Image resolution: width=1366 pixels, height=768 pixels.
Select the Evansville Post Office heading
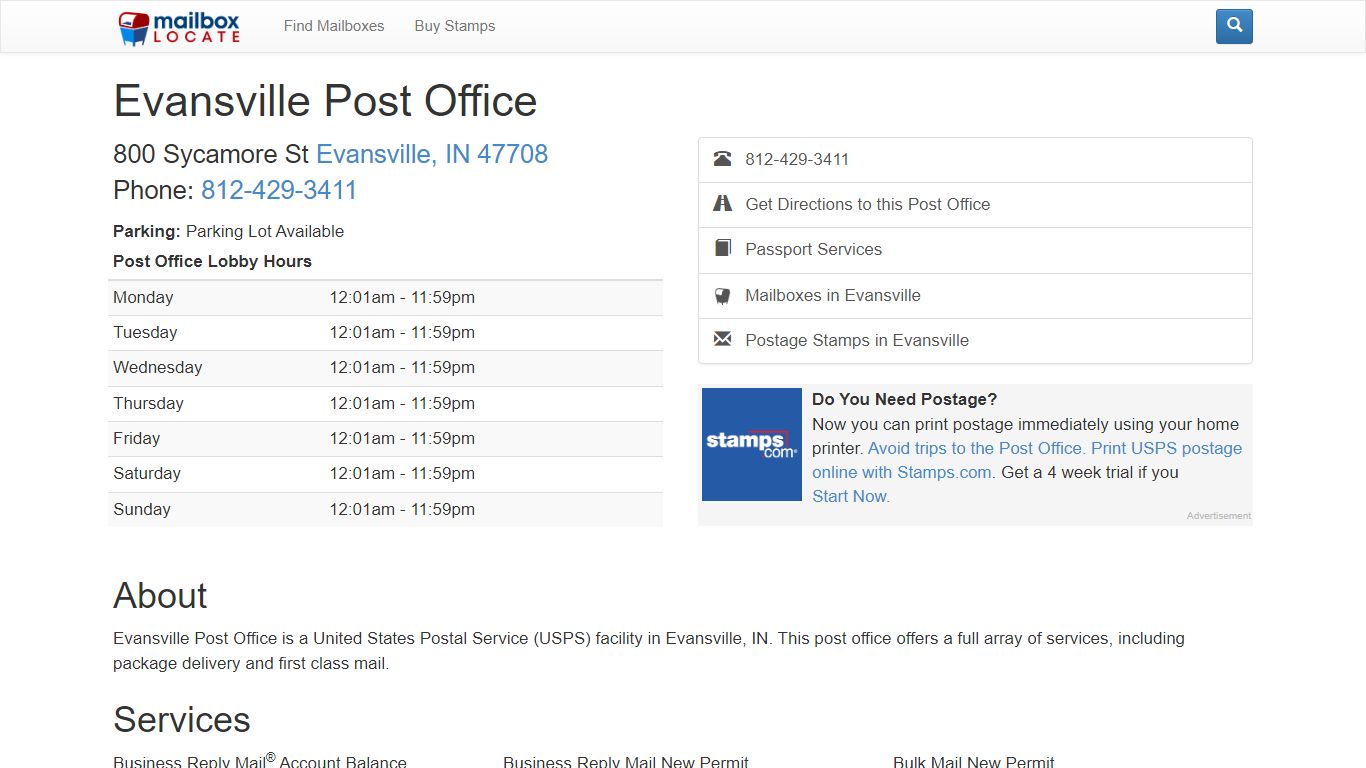point(325,101)
